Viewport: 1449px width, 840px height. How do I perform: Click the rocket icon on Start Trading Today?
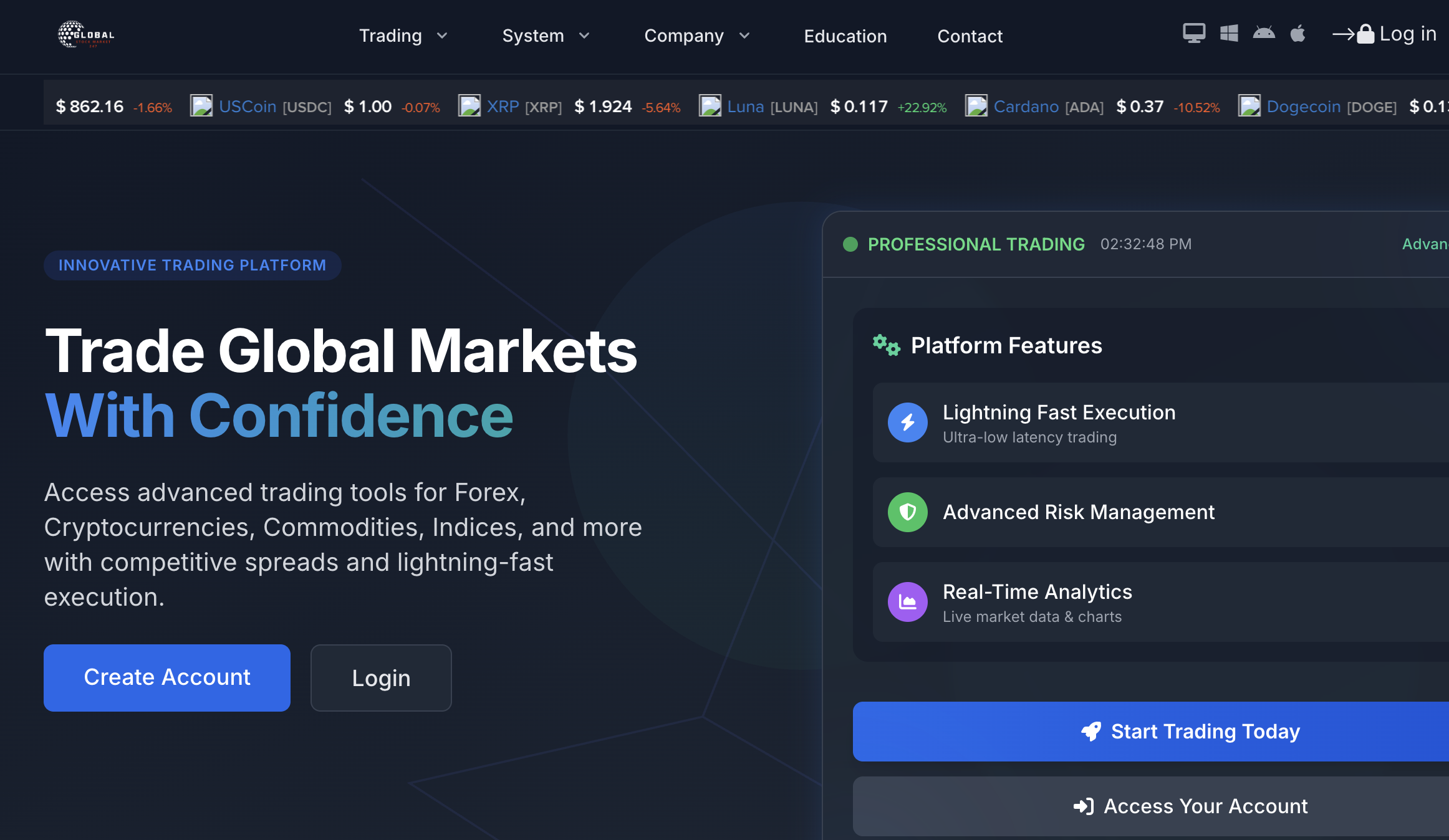tap(1090, 732)
